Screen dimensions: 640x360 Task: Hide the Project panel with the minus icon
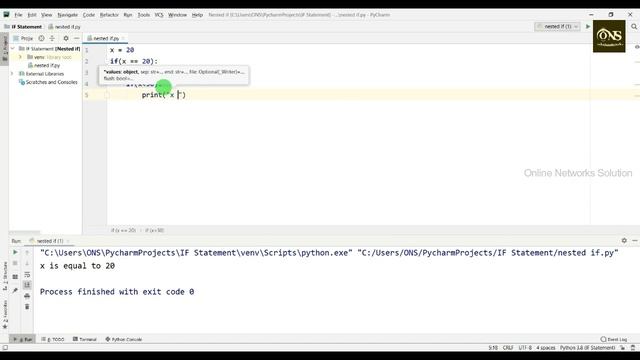pyautogui.click(x=76, y=38)
